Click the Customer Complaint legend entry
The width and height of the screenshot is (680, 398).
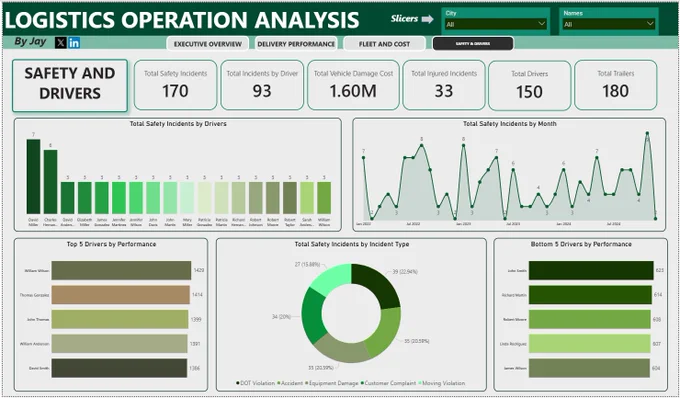[x=388, y=383]
